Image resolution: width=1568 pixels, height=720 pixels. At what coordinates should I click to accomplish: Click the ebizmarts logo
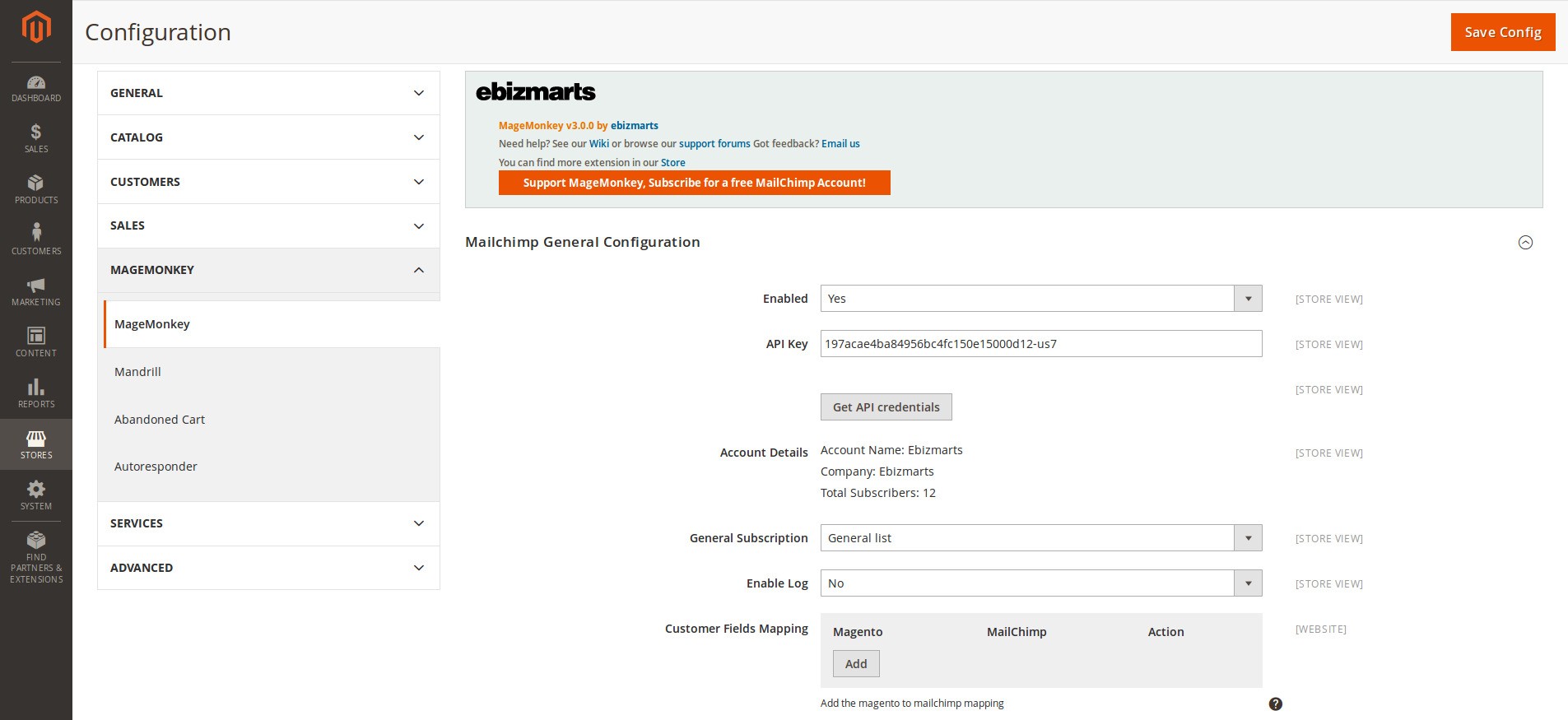[536, 91]
